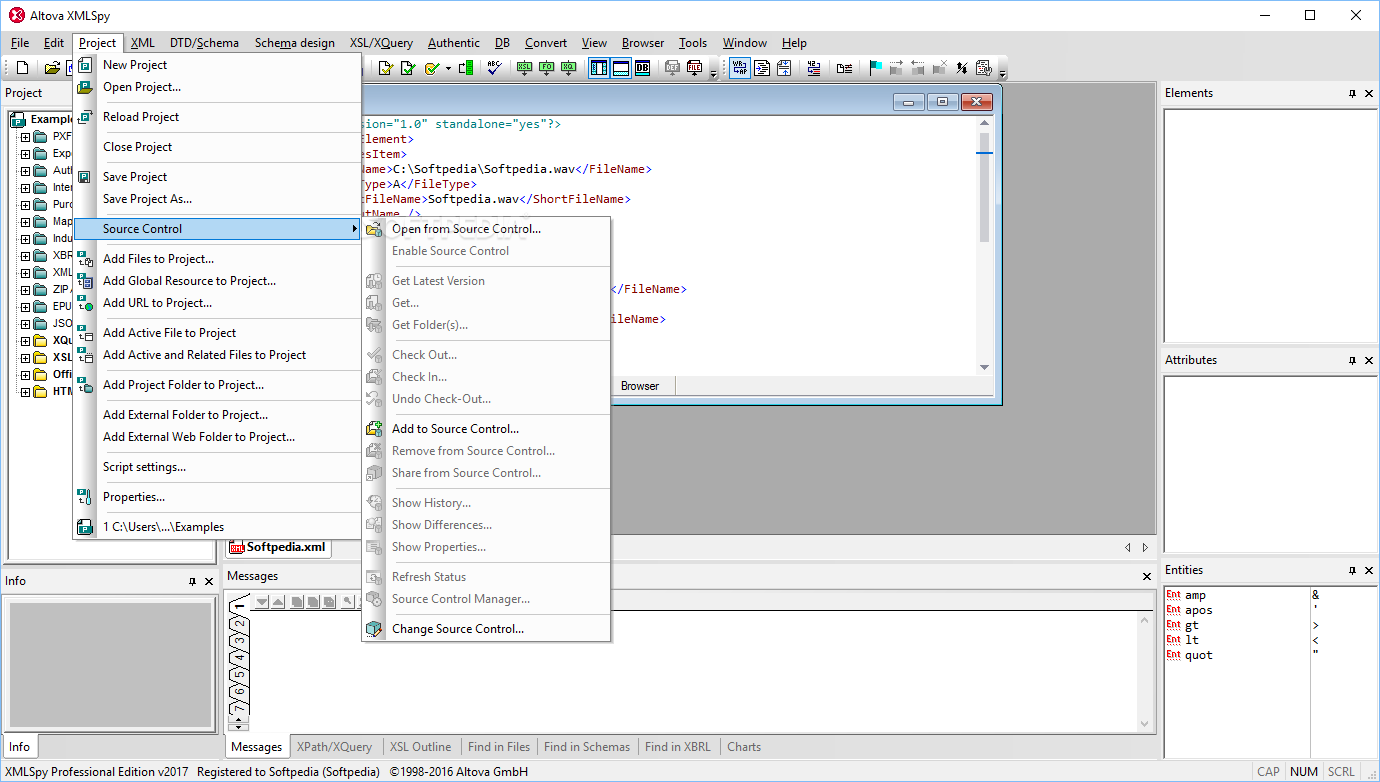The height and width of the screenshot is (782, 1380).
Task: Toggle the DB database query button
Action: click(x=642, y=68)
